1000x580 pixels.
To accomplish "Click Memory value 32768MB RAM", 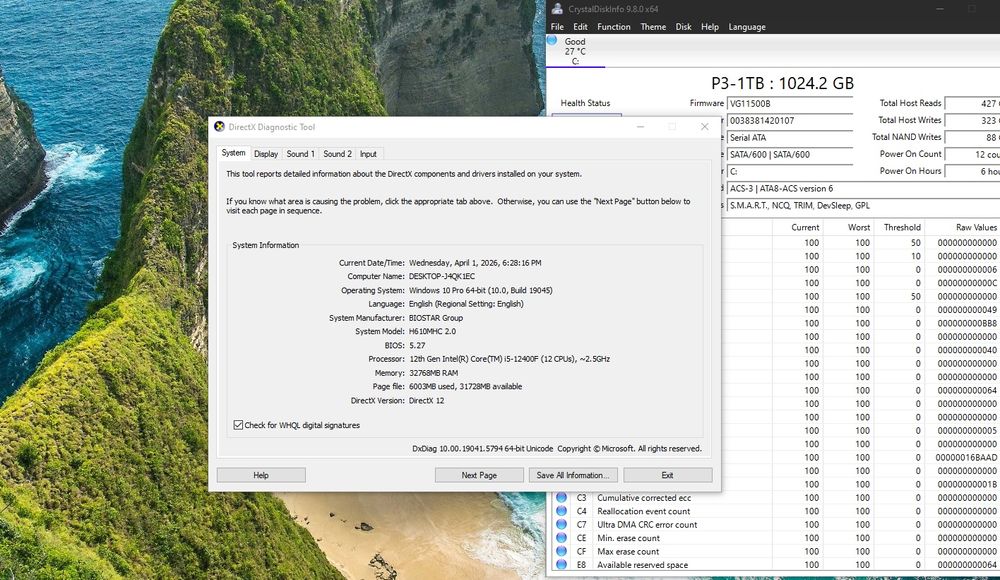I will point(433,373).
